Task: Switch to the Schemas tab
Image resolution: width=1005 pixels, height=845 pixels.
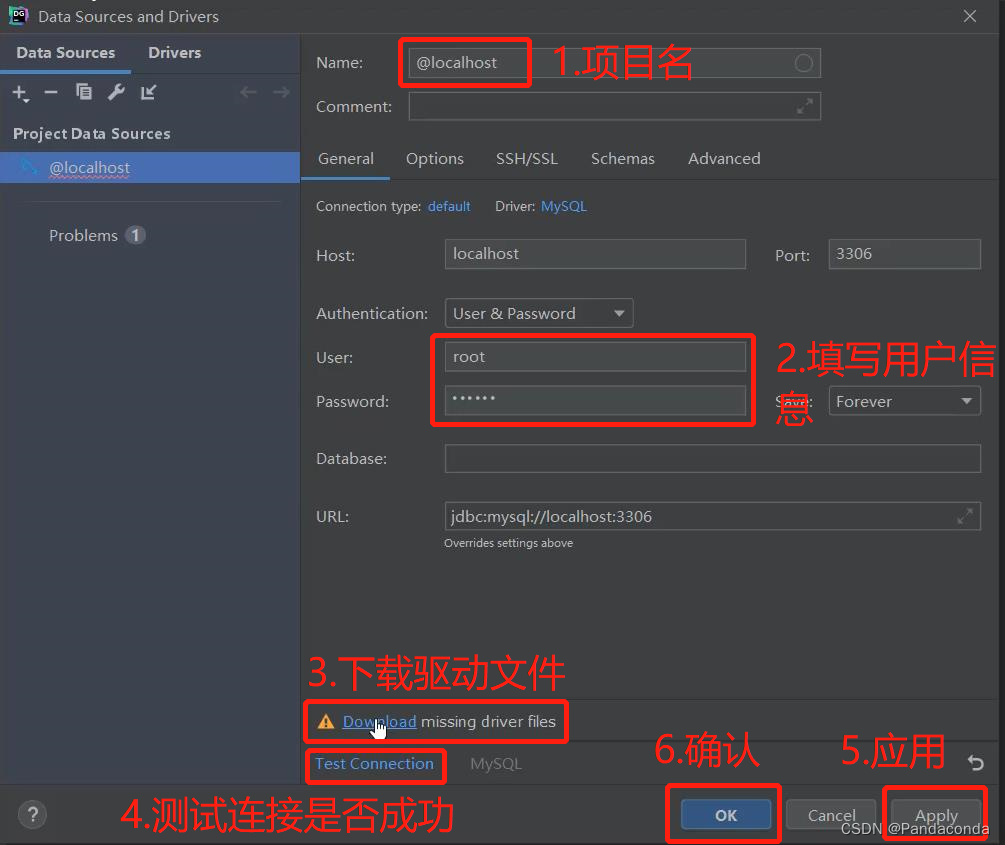Action: pos(622,158)
